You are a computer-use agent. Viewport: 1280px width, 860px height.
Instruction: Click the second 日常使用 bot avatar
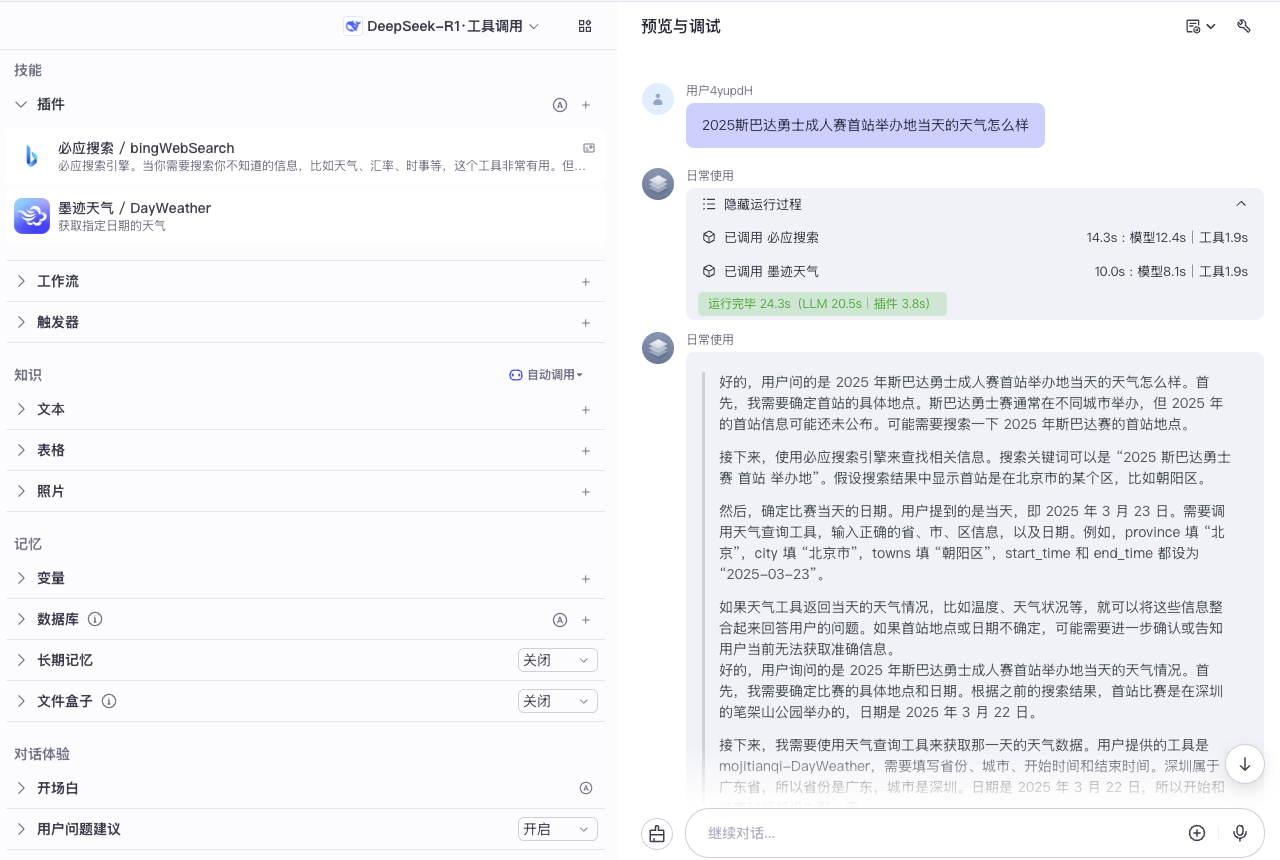(x=658, y=348)
